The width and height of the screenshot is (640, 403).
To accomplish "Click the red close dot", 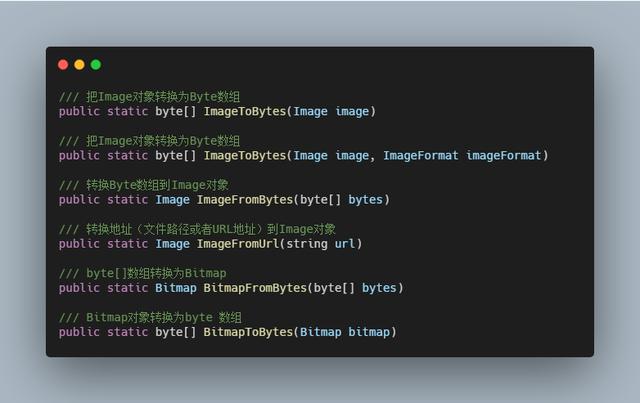I will 63,65.
